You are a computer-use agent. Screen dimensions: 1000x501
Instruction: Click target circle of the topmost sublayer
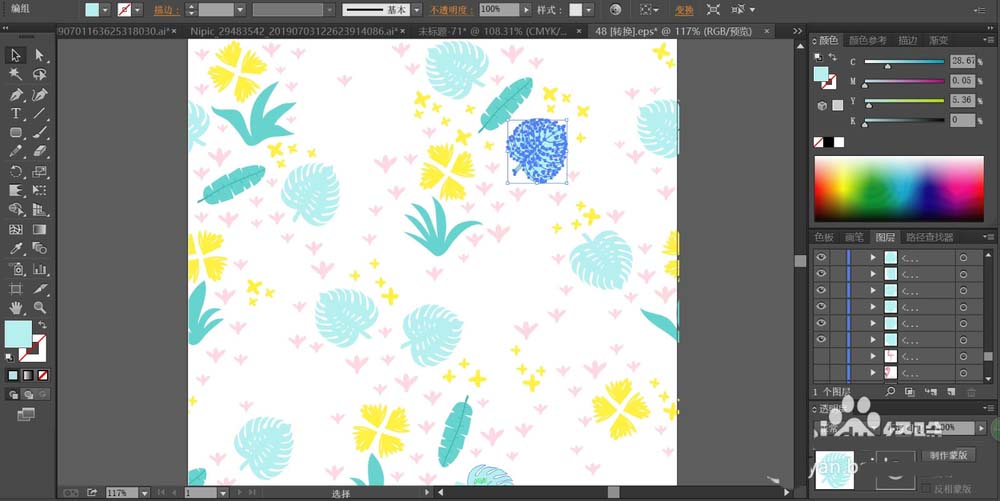point(963,258)
